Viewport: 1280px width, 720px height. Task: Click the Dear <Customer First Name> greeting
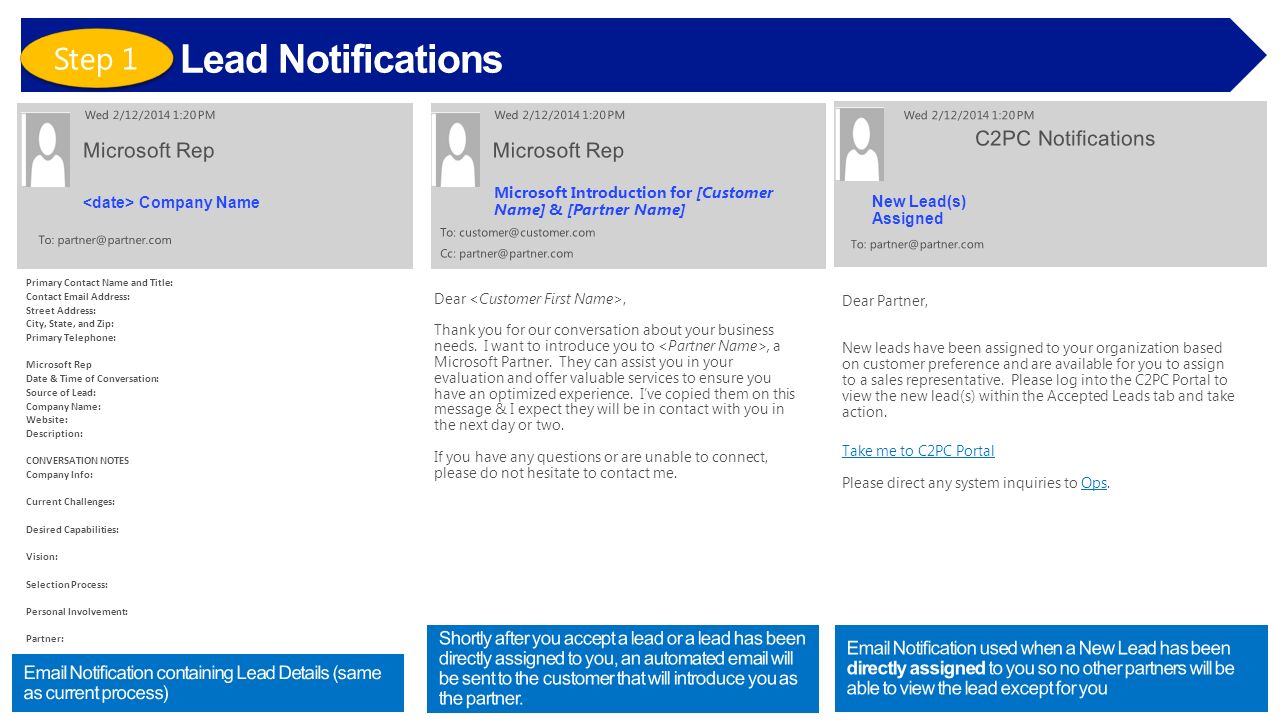coord(530,299)
